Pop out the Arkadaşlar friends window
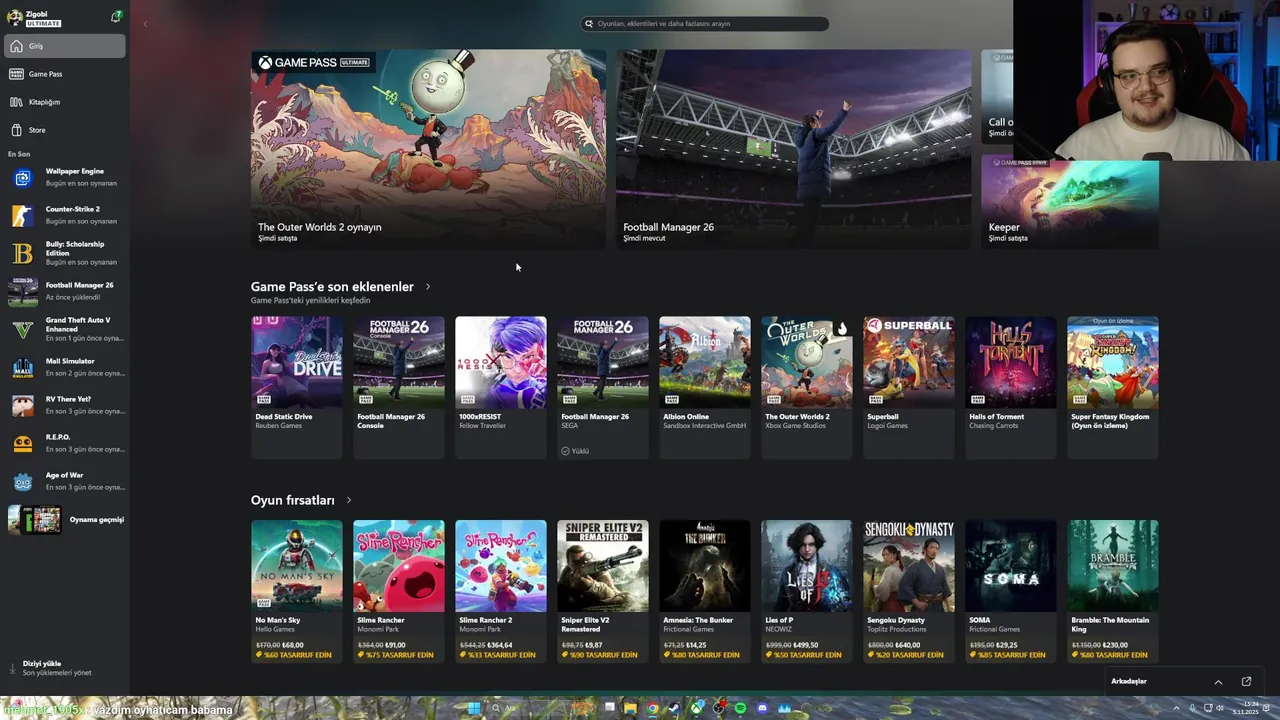 (x=1246, y=682)
